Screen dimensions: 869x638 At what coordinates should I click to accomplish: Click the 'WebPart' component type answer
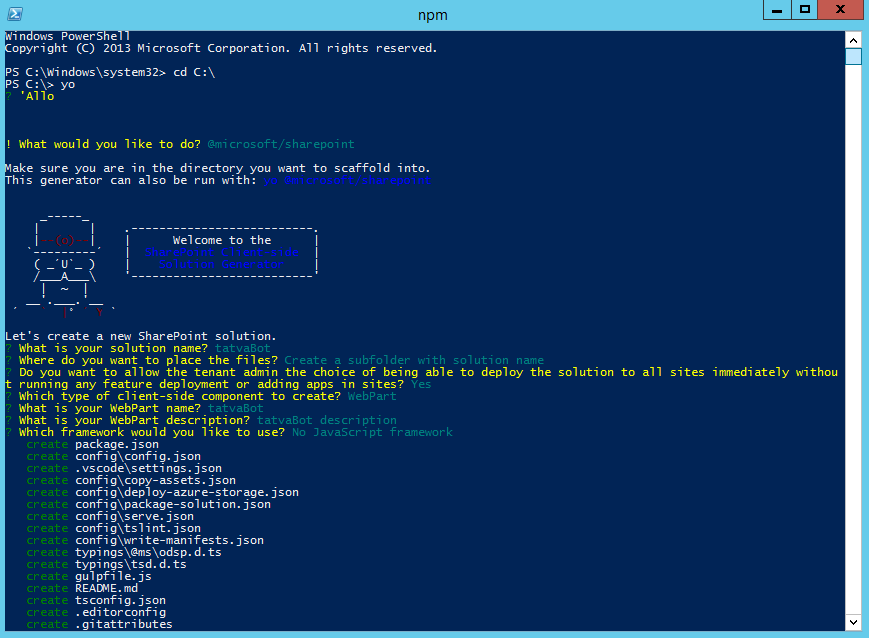(x=372, y=396)
